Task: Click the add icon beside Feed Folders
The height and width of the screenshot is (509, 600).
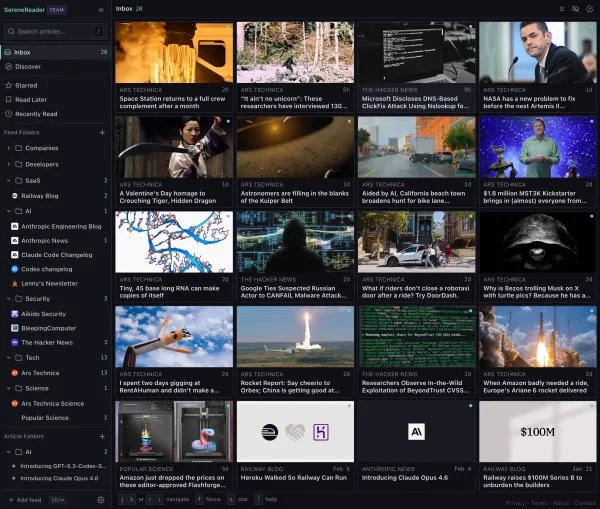Action: [x=102, y=132]
